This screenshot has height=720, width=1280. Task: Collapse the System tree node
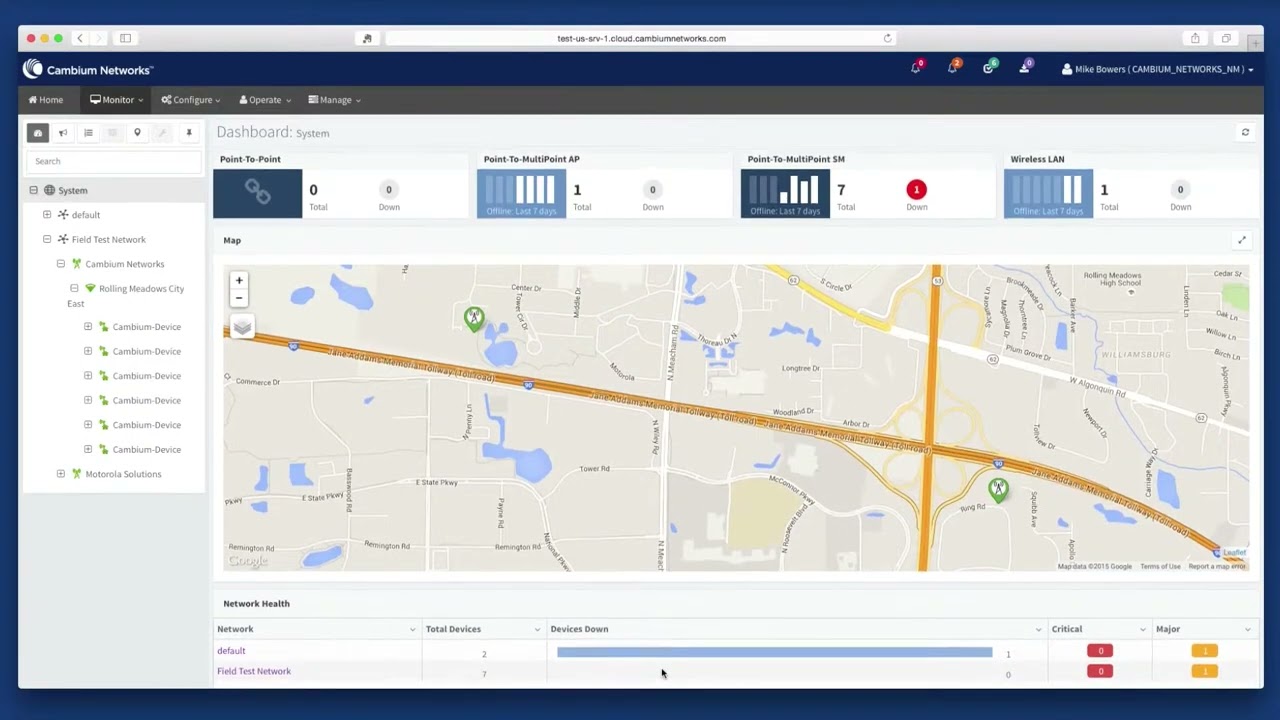click(33, 190)
